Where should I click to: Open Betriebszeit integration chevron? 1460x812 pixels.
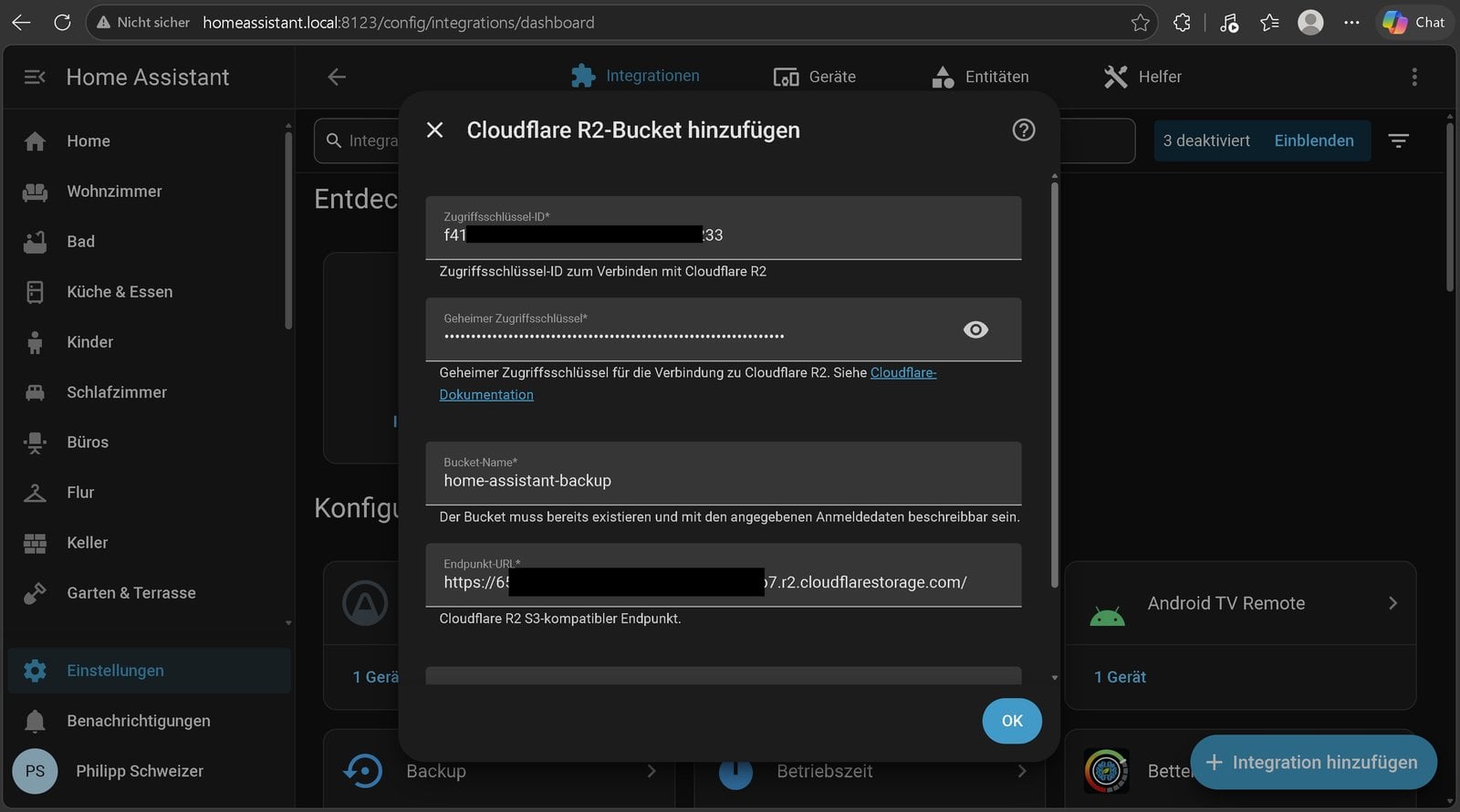tap(1021, 771)
